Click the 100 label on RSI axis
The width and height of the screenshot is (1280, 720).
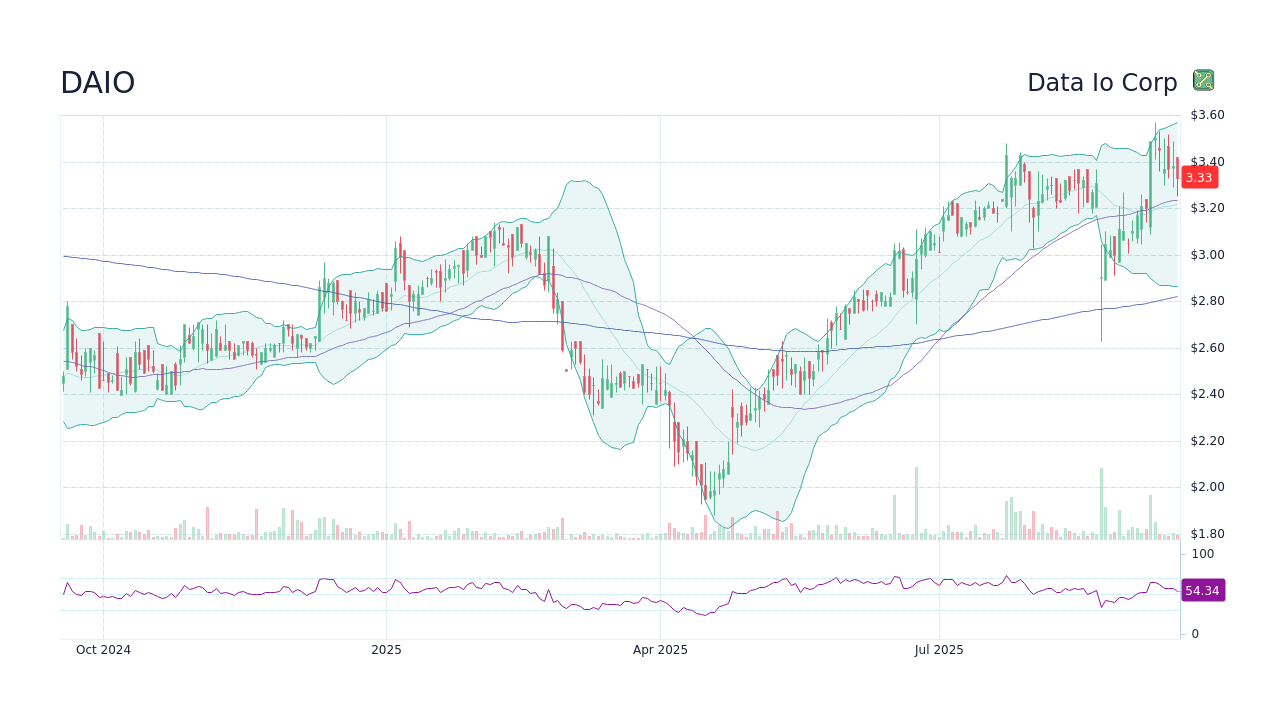[1202, 554]
